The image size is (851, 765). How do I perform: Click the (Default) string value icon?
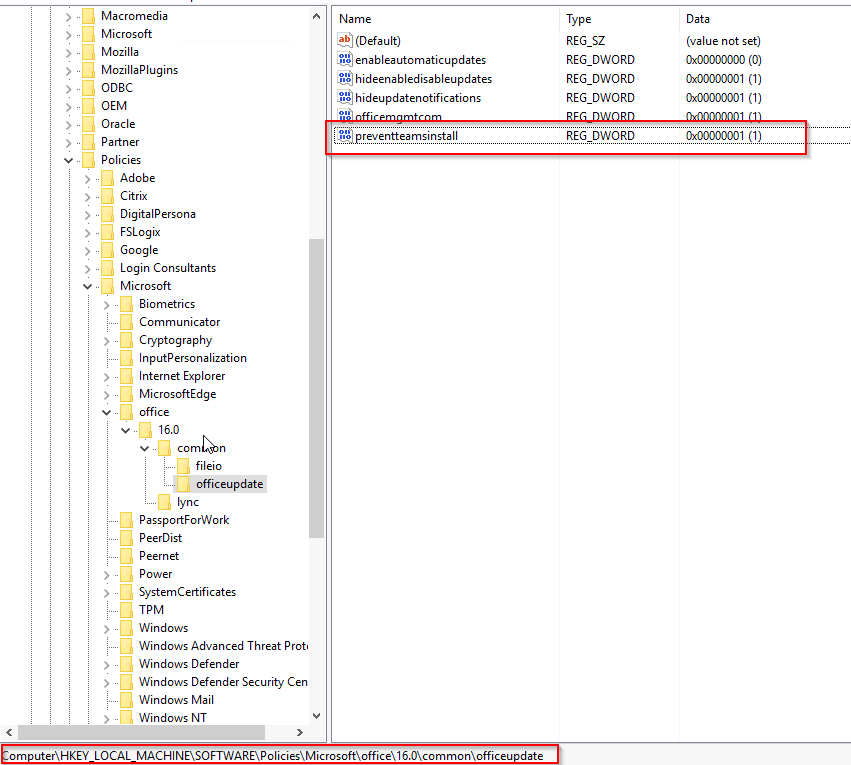tap(345, 40)
